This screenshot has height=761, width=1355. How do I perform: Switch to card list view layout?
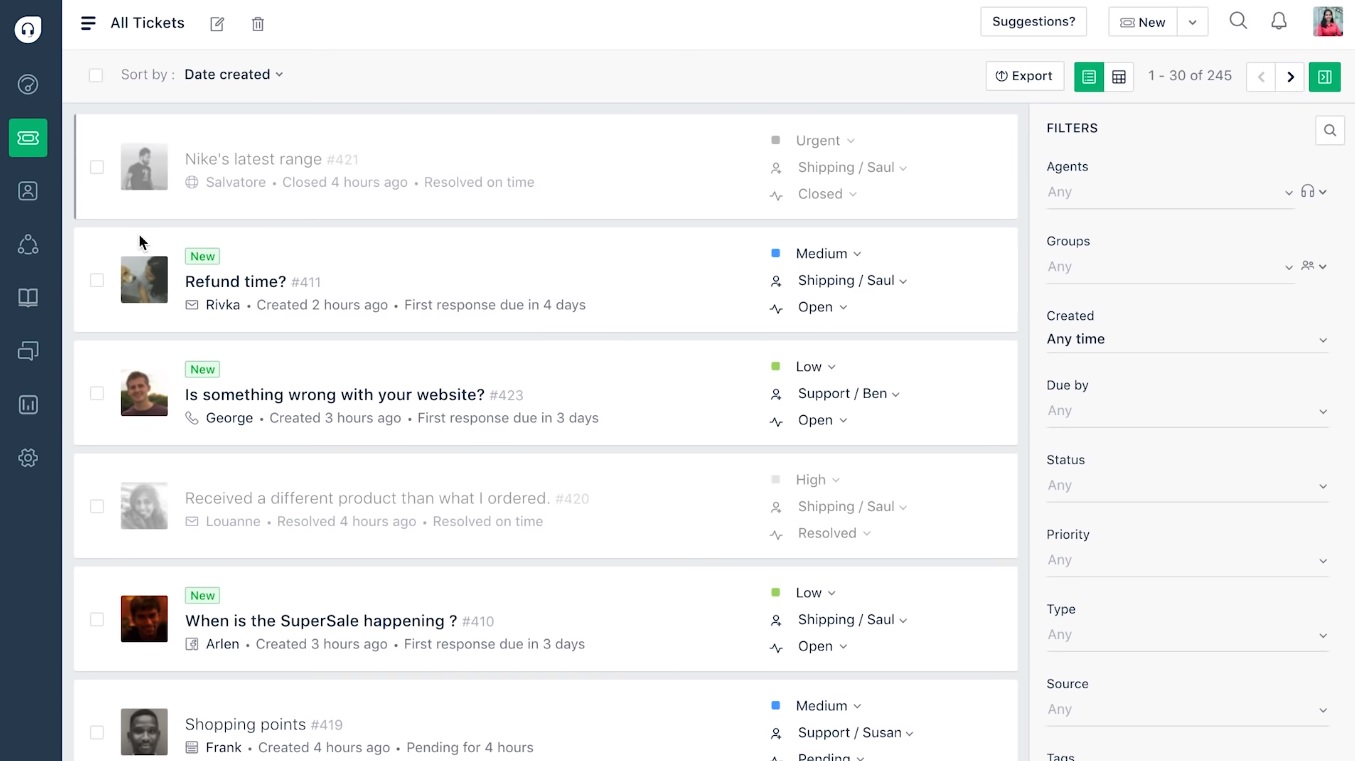tap(1089, 76)
